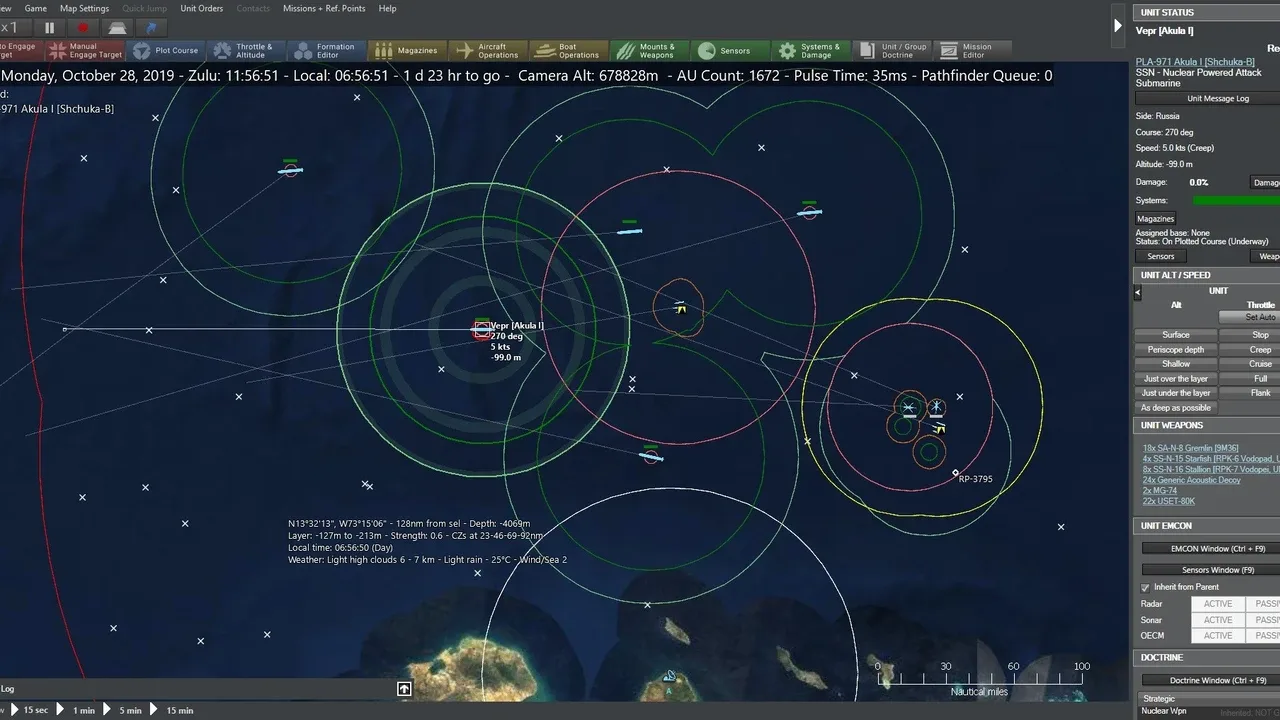Set Radar EMCON to ACTIVE

click(x=1217, y=604)
